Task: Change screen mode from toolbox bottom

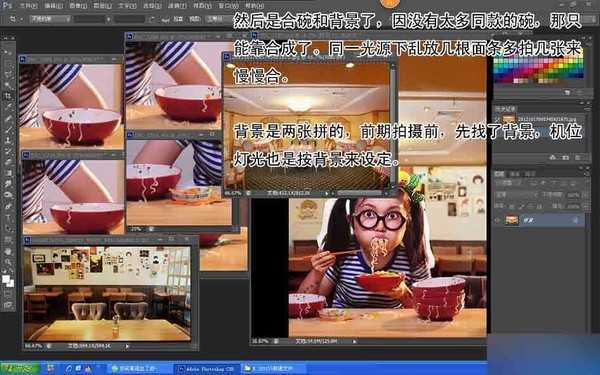Action: point(8,305)
